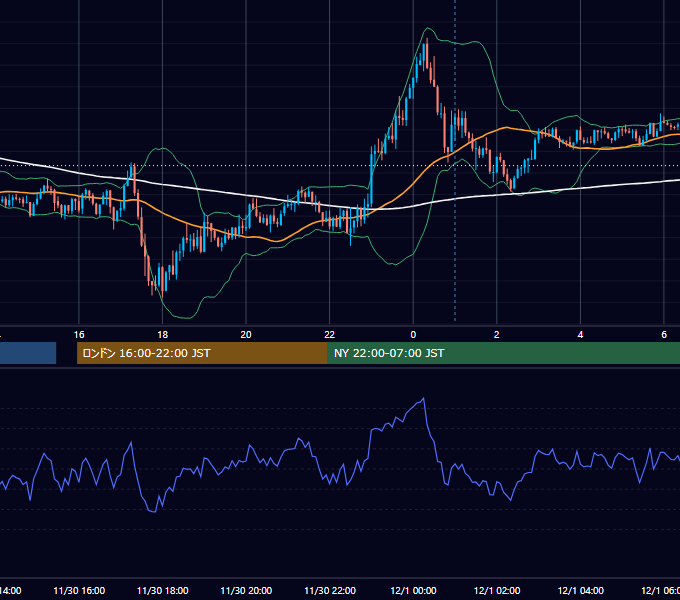Click the 11/30 16:00 date label
Screen dimensions: 680x600
[x=79, y=590]
